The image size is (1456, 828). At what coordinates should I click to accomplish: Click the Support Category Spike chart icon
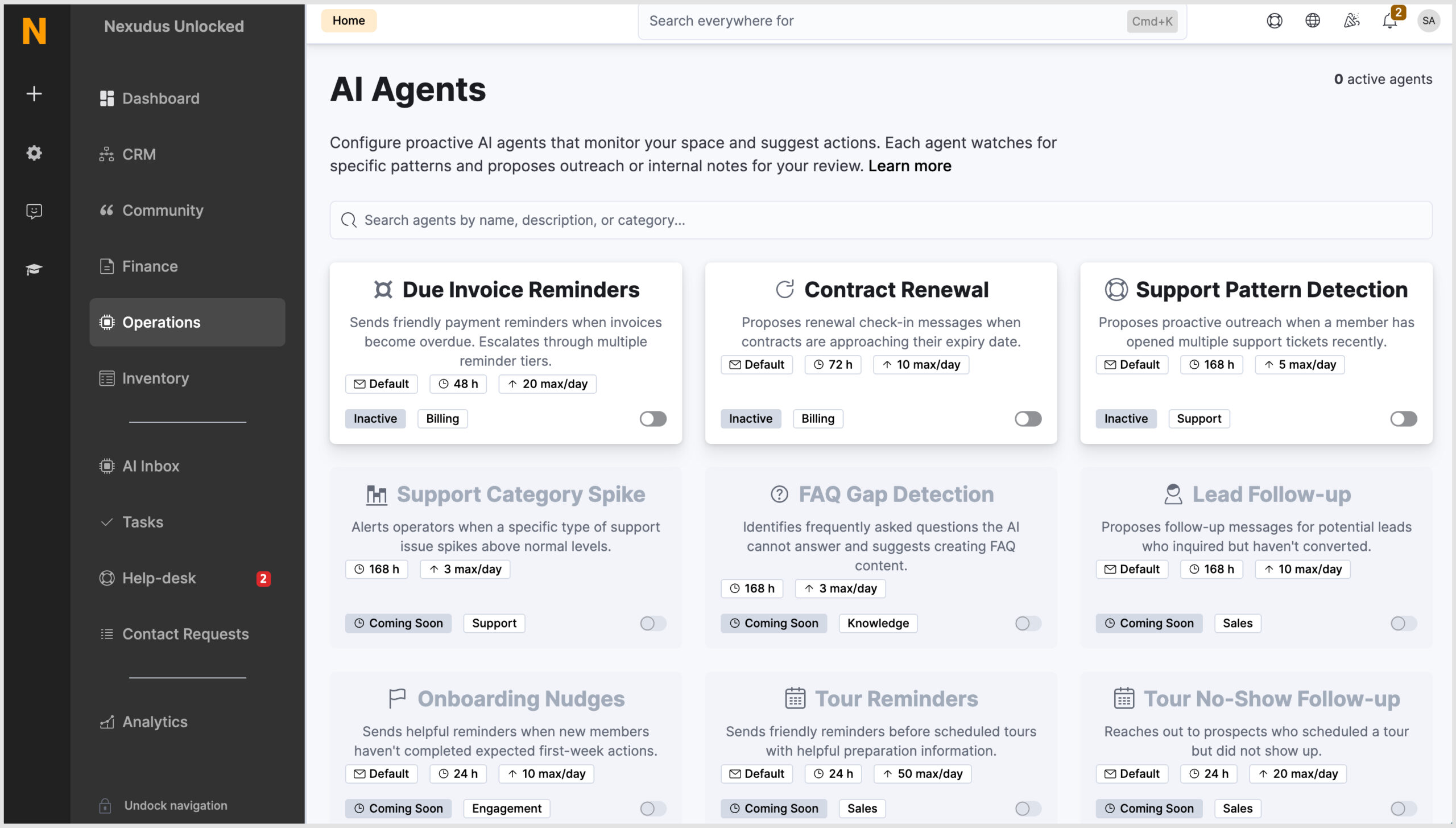(377, 495)
